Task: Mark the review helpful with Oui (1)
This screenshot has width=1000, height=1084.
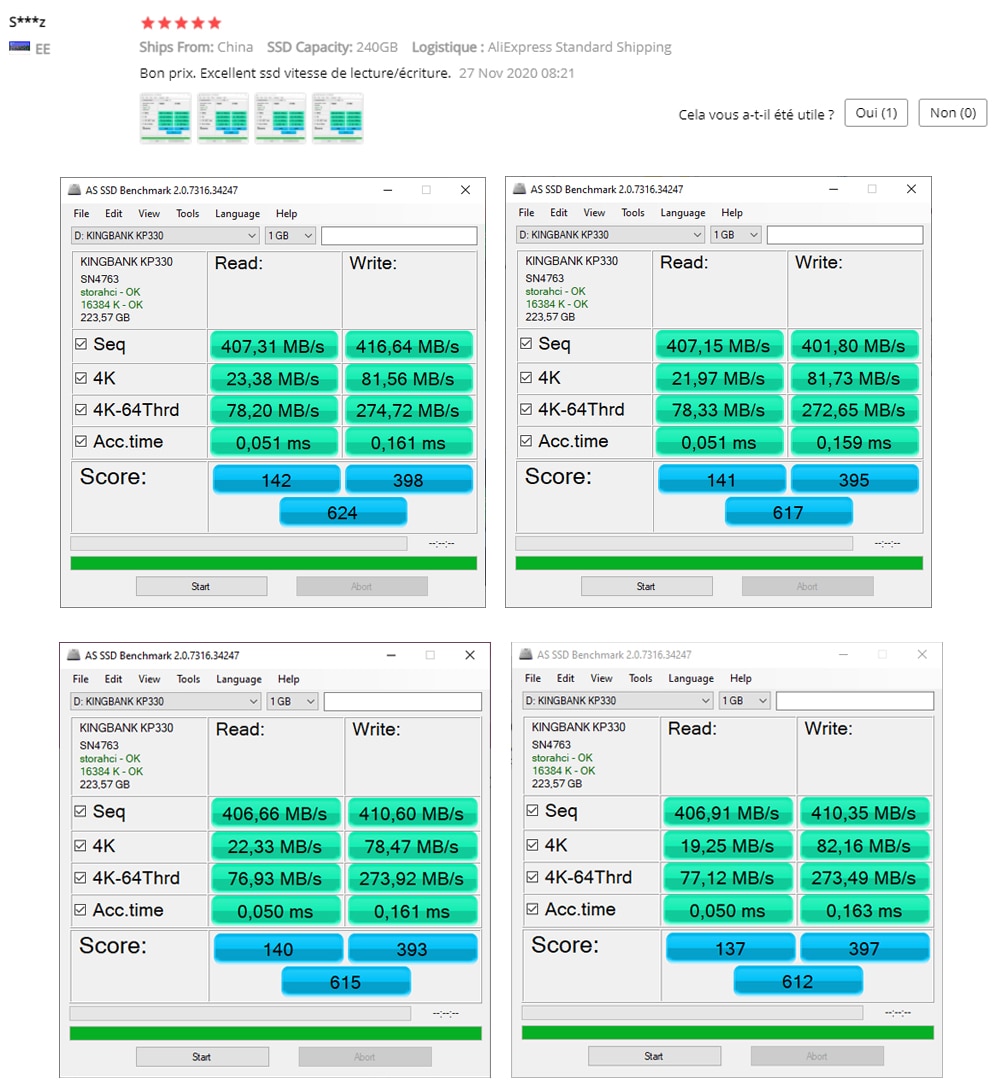Action: [876, 113]
